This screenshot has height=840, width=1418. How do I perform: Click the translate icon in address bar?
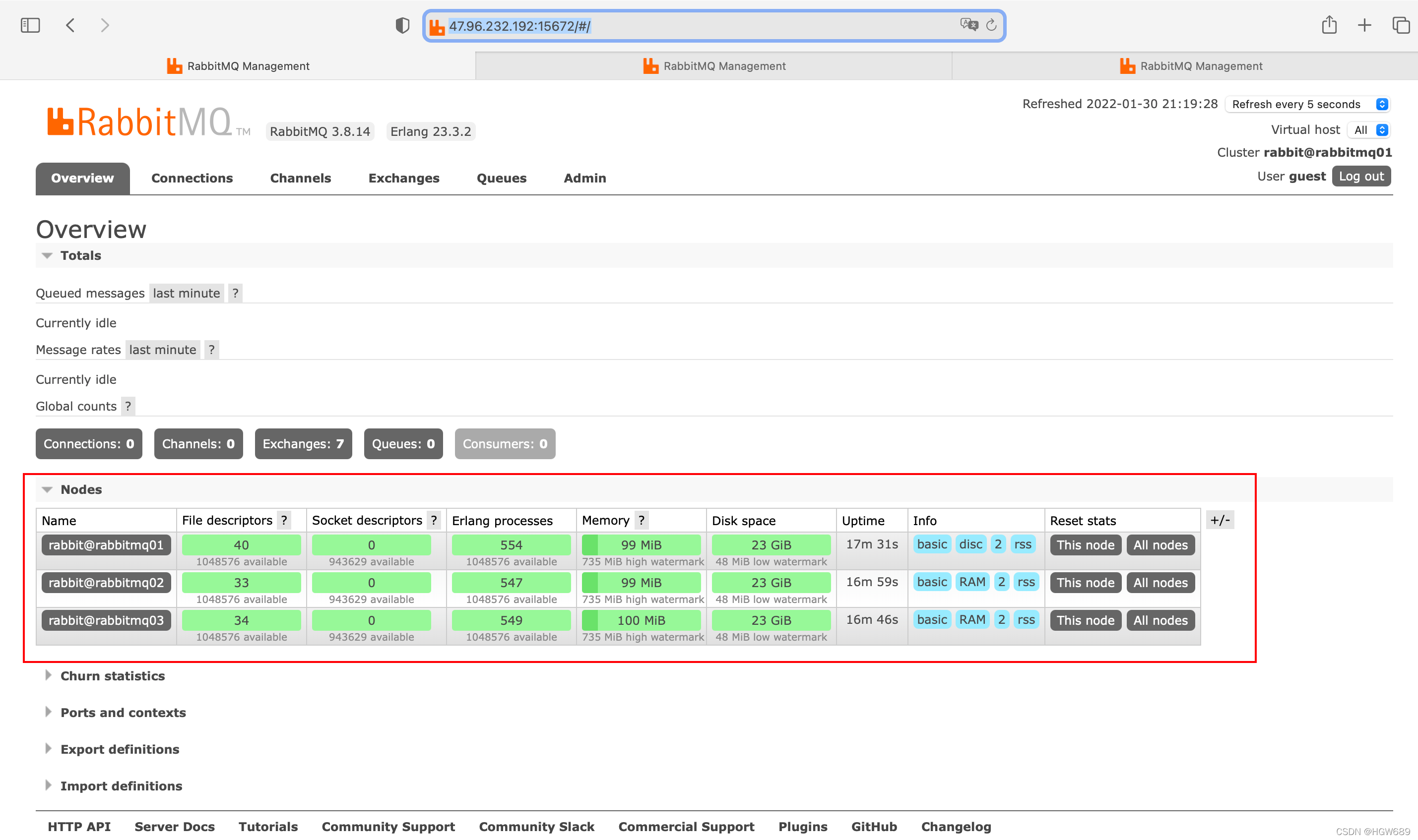click(969, 25)
